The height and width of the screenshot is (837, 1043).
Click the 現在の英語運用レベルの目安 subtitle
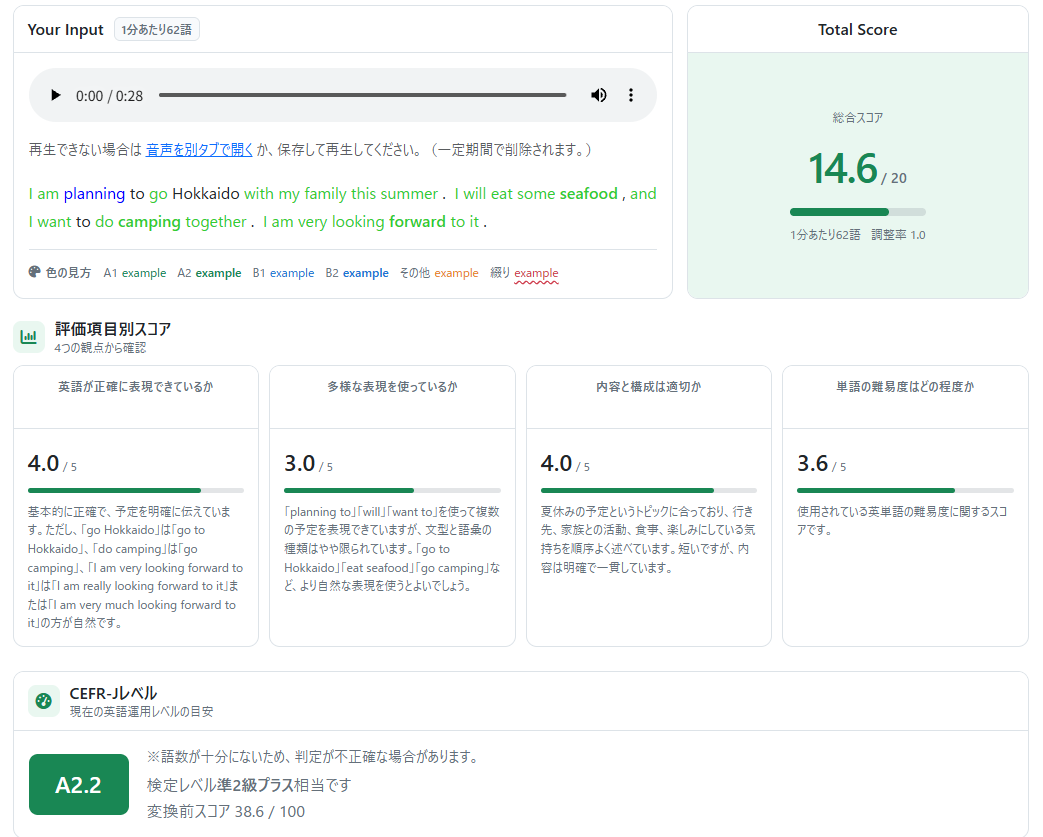142,712
